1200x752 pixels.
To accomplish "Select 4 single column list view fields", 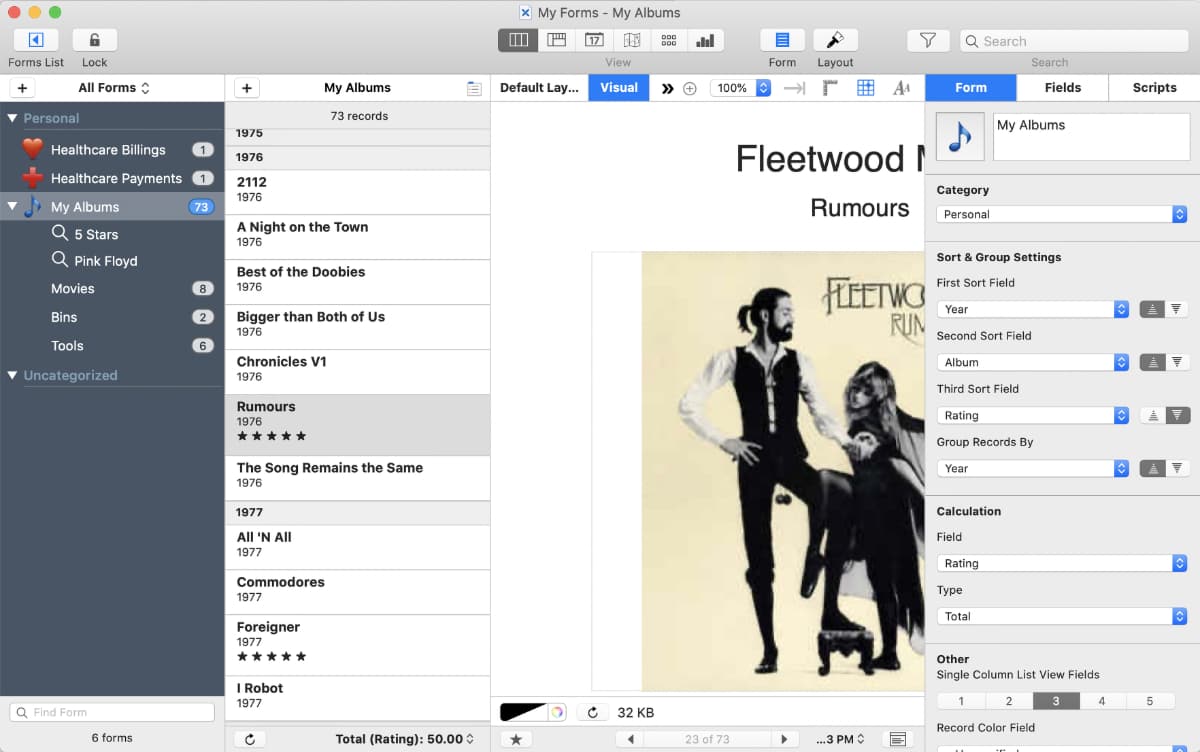I will (x=1102, y=701).
